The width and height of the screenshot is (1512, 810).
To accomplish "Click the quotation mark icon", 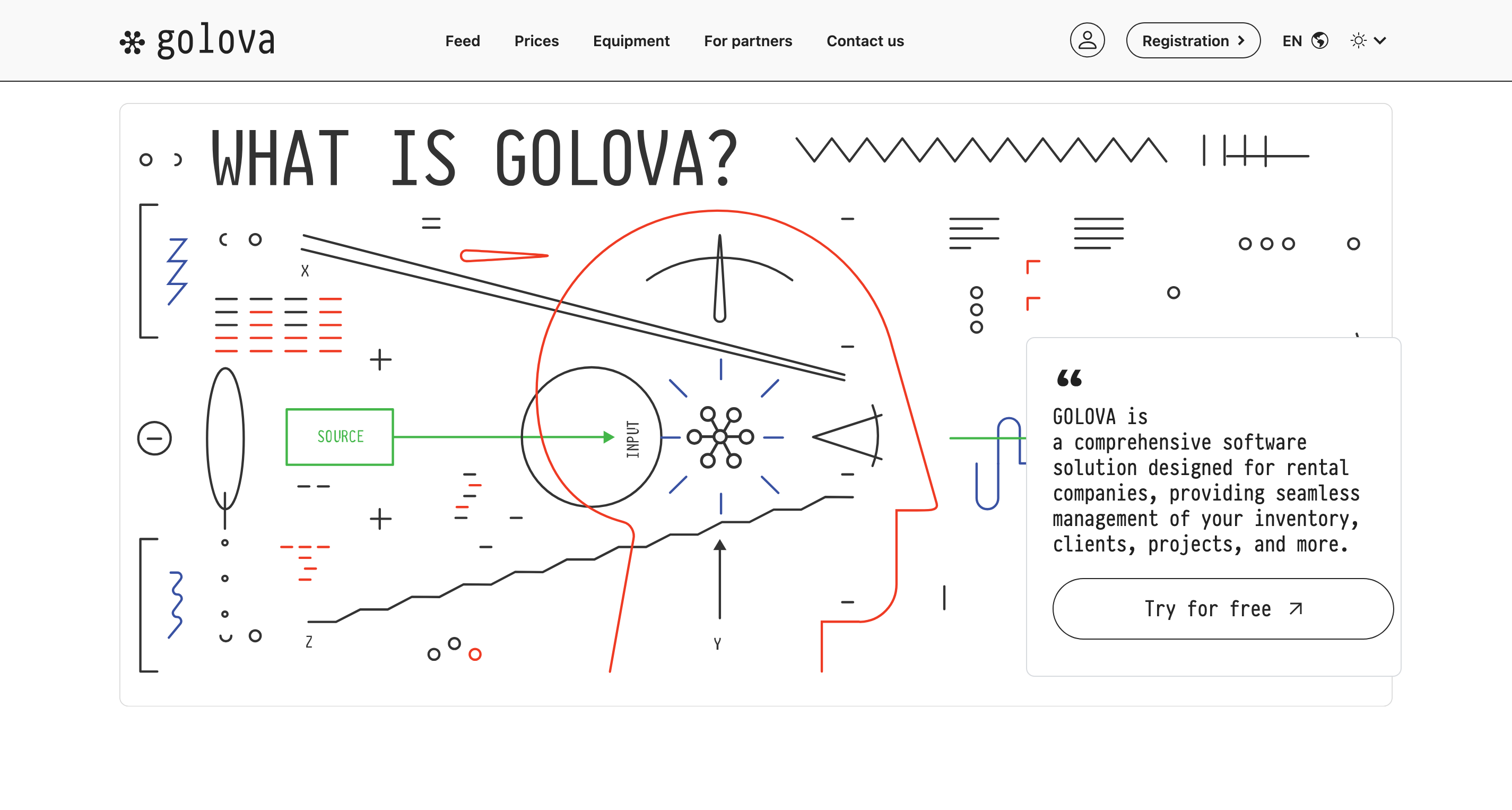I will [1069, 378].
